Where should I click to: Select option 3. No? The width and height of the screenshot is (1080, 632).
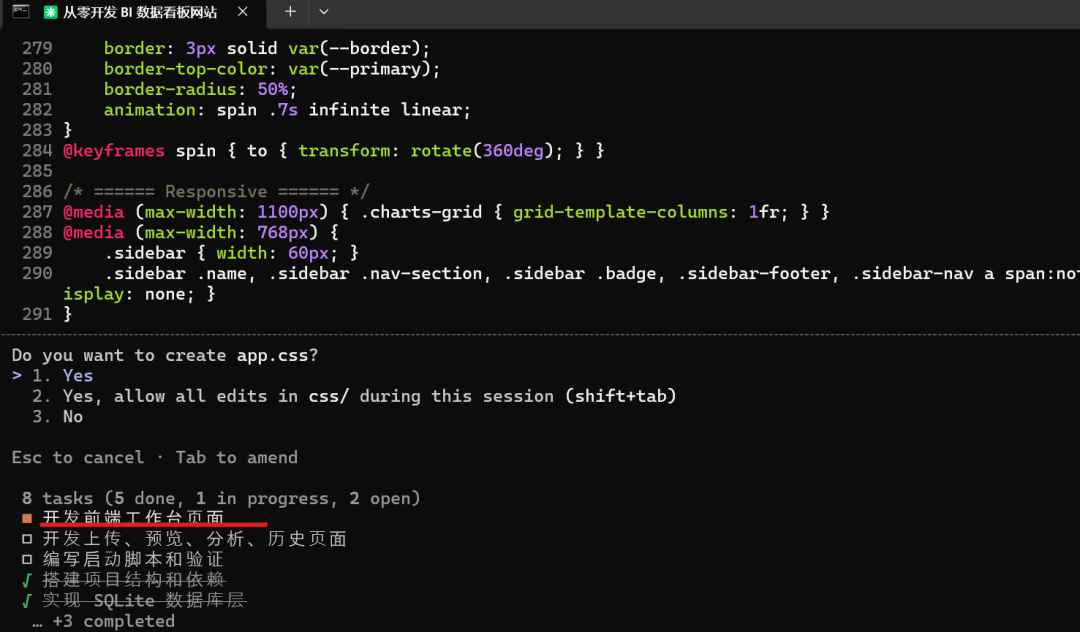tap(57, 417)
